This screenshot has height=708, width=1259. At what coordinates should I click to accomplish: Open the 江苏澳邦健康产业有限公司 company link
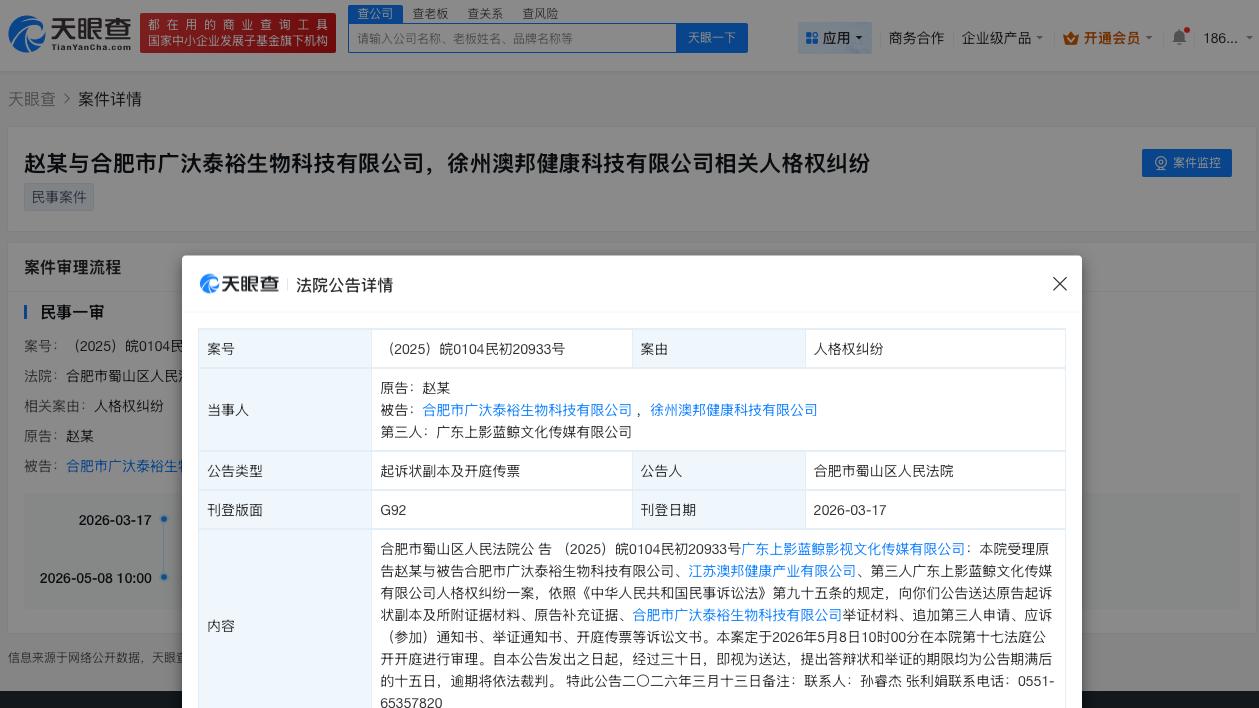pyautogui.click(x=771, y=571)
